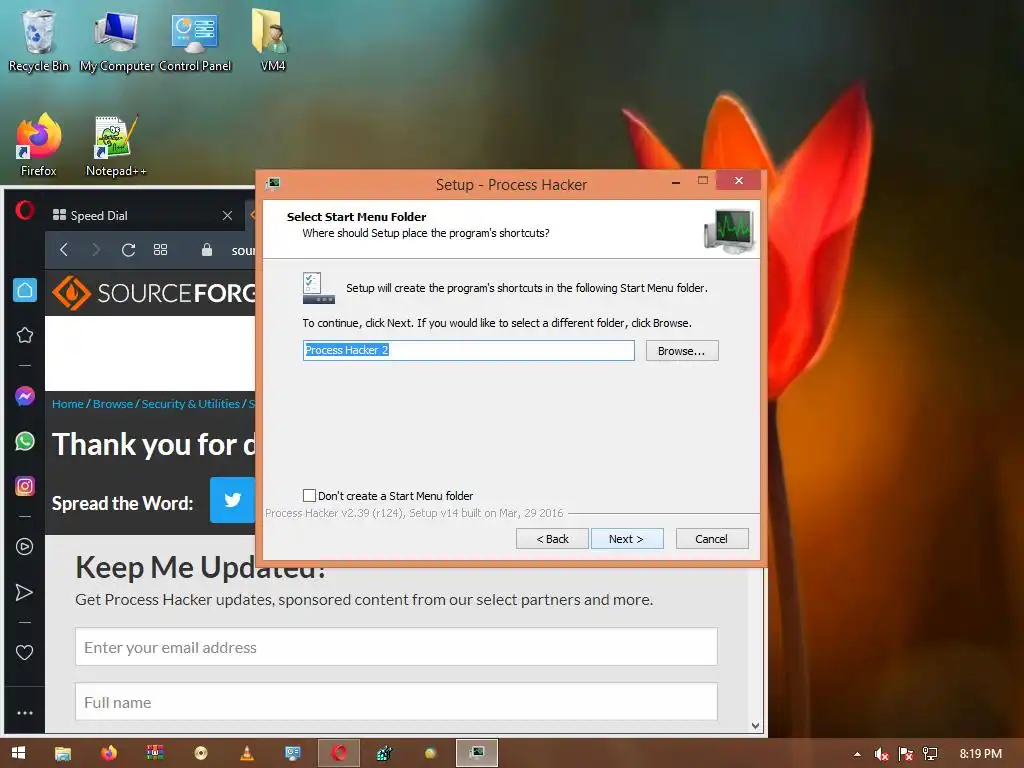Image resolution: width=1024 pixels, height=768 pixels.
Task: Launch Notepad++ from desktop shortcut
Action: (x=116, y=145)
